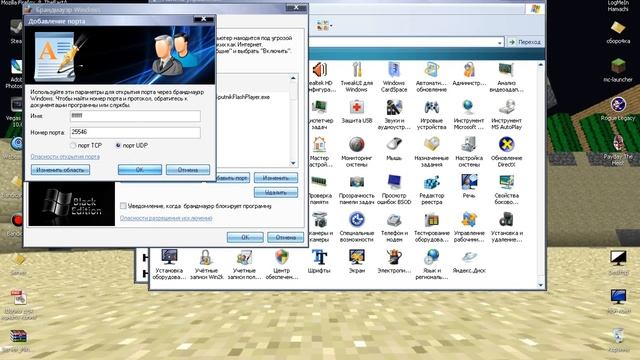Toggle notification when firewall blocks program checkbox
Image resolution: width=640 pixels, height=360 pixels.
(x=123, y=206)
